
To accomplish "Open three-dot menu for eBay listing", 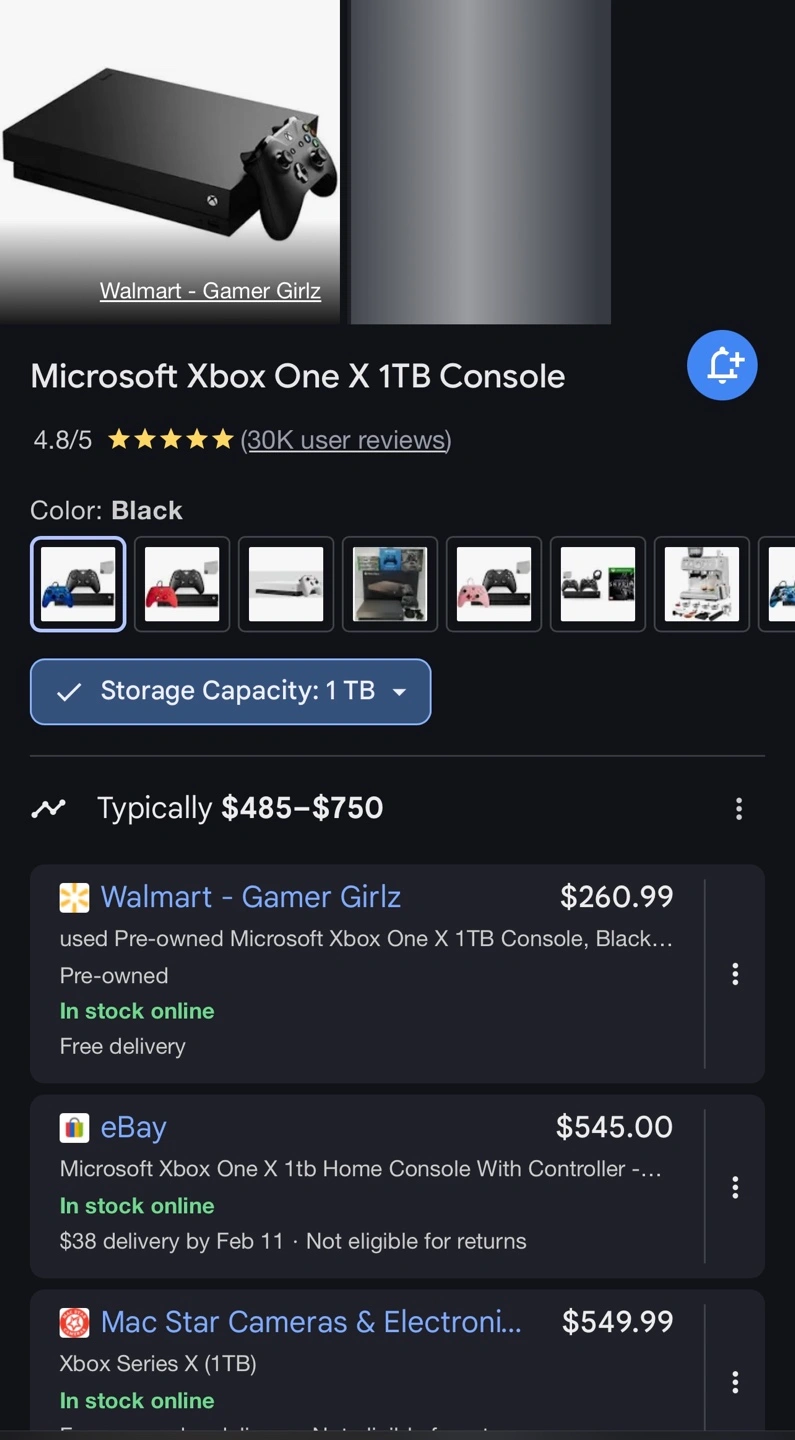I will click(734, 1186).
